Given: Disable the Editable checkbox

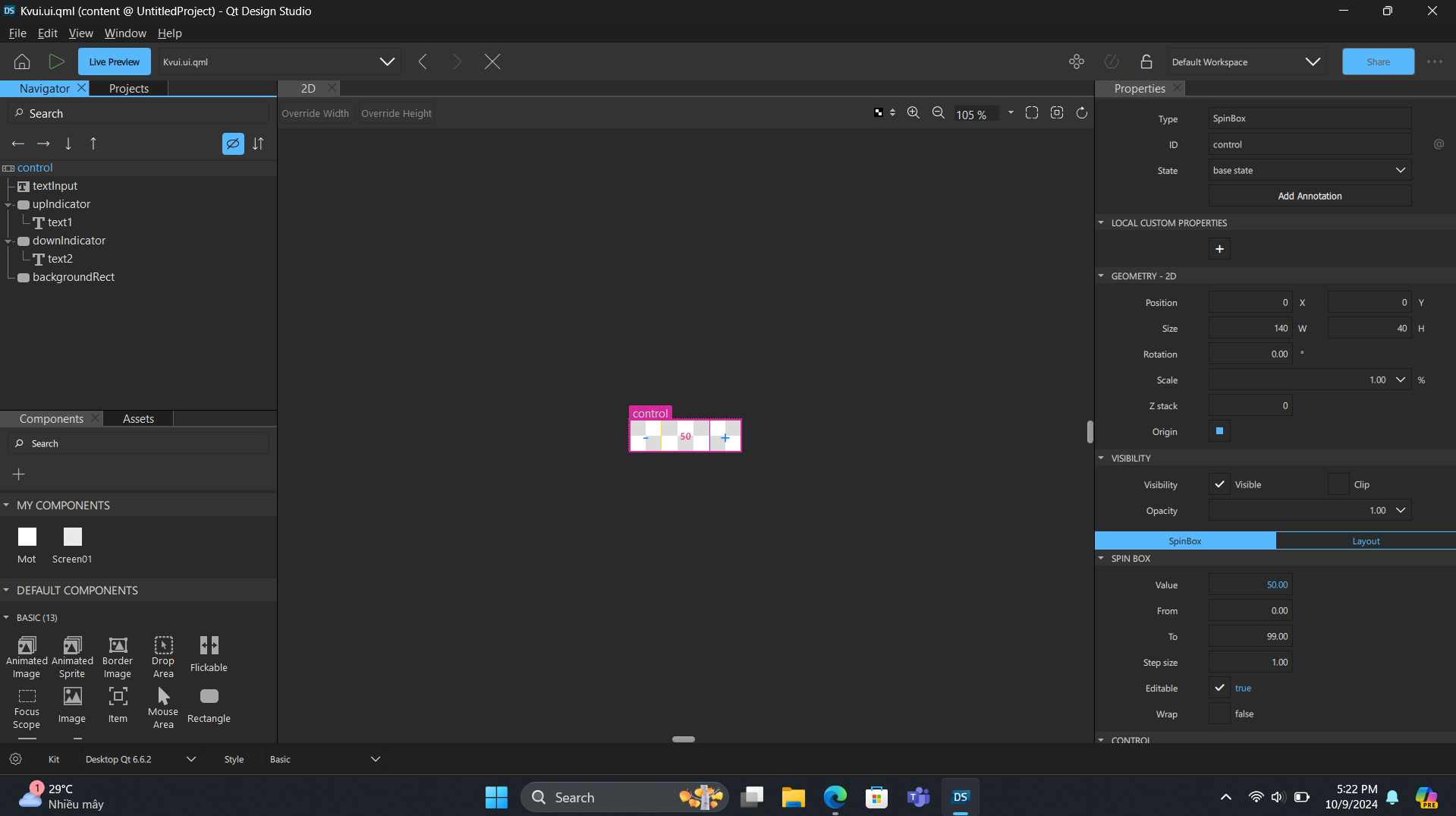Looking at the screenshot, I should (1219, 688).
